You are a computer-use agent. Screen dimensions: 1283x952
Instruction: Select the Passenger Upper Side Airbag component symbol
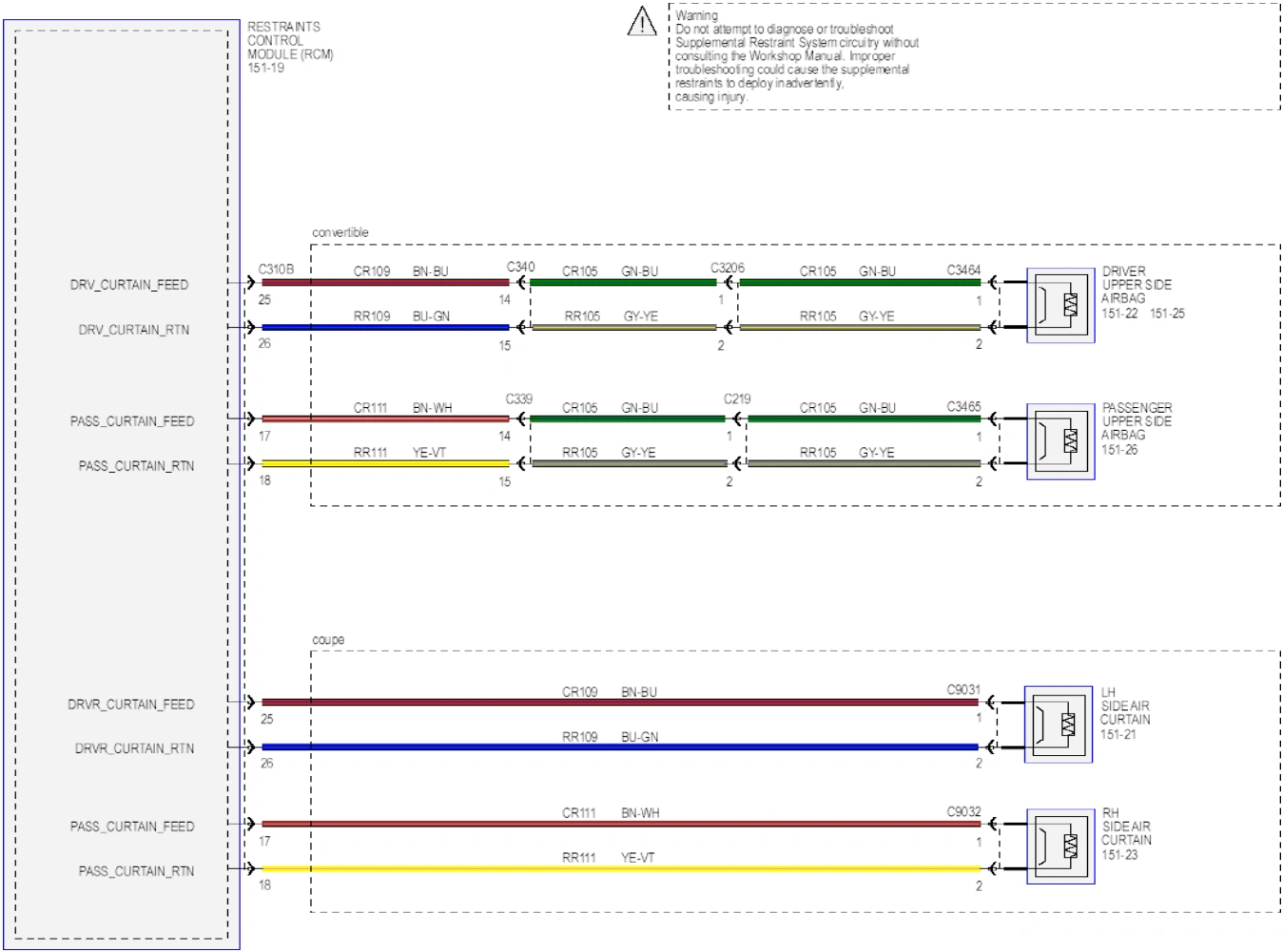point(1060,441)
